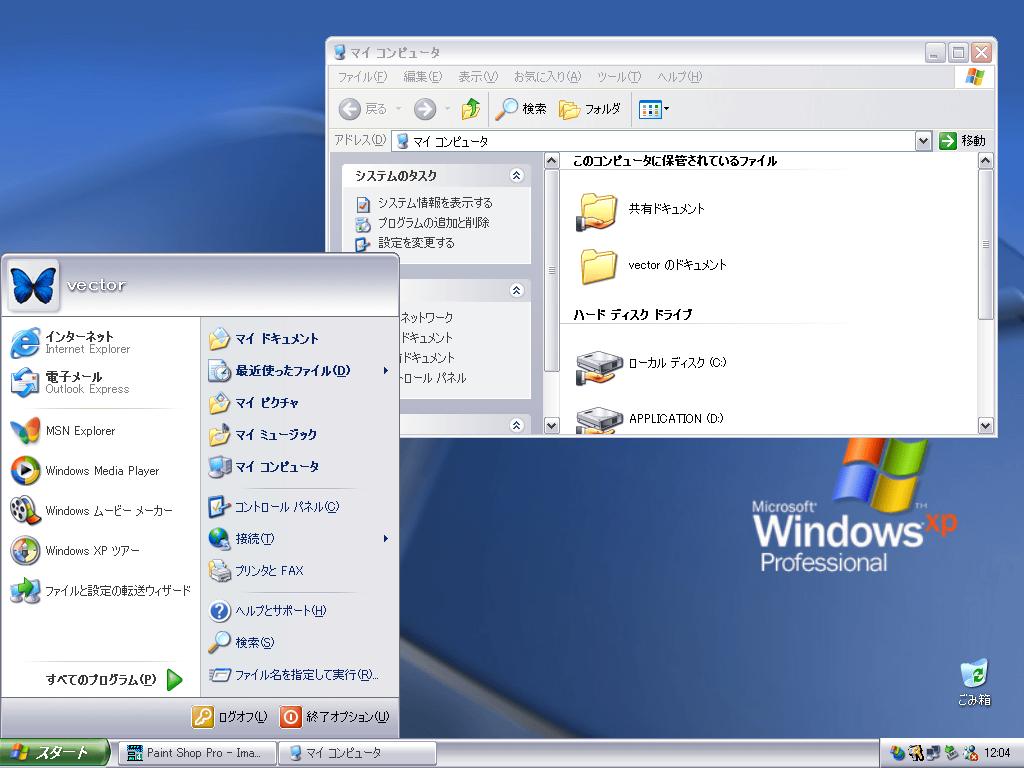
Task: Open the address bar dropdown
Action: (923, 141)
